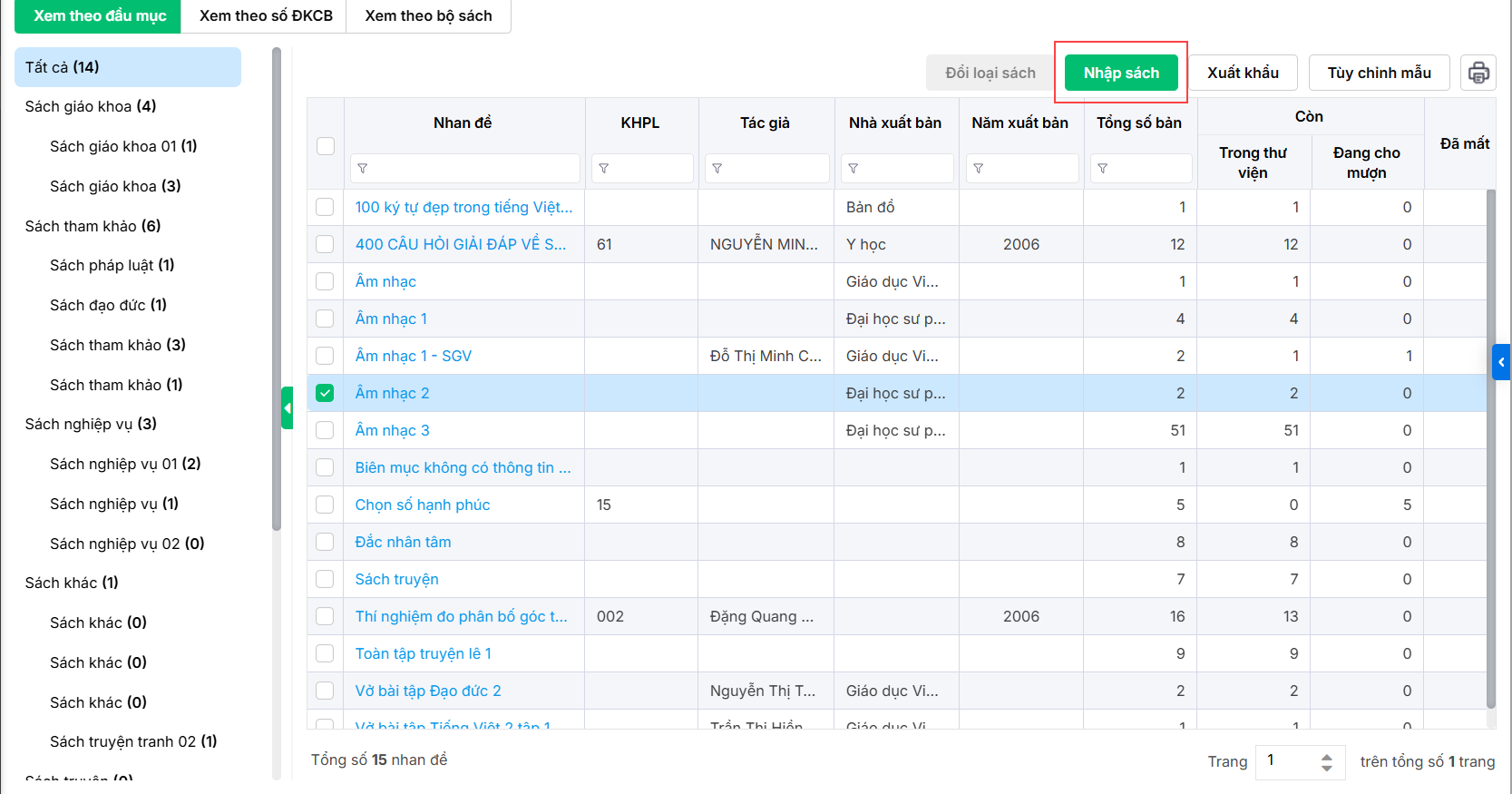Image resolution: width=1512 pixels, height=794 pixels.
Task: Open the Xem theo bộ sách tab
Action: pos(428,16)
